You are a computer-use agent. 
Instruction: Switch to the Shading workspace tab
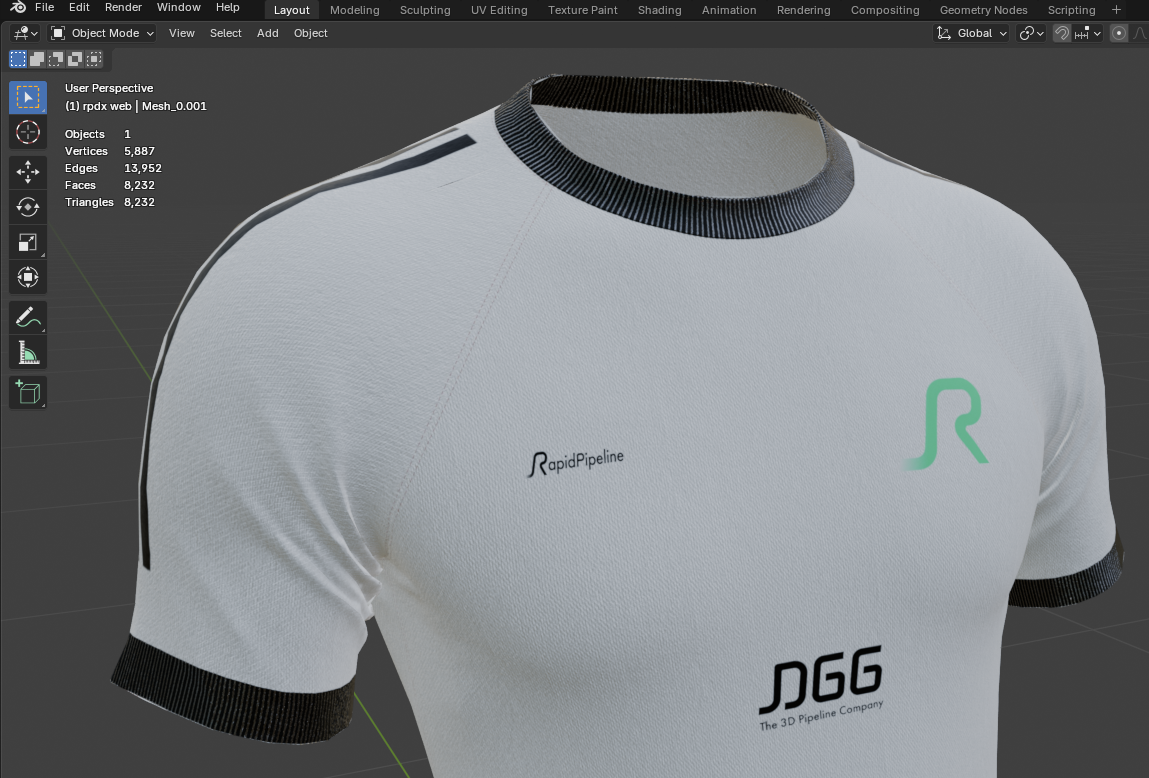(659, 10)
